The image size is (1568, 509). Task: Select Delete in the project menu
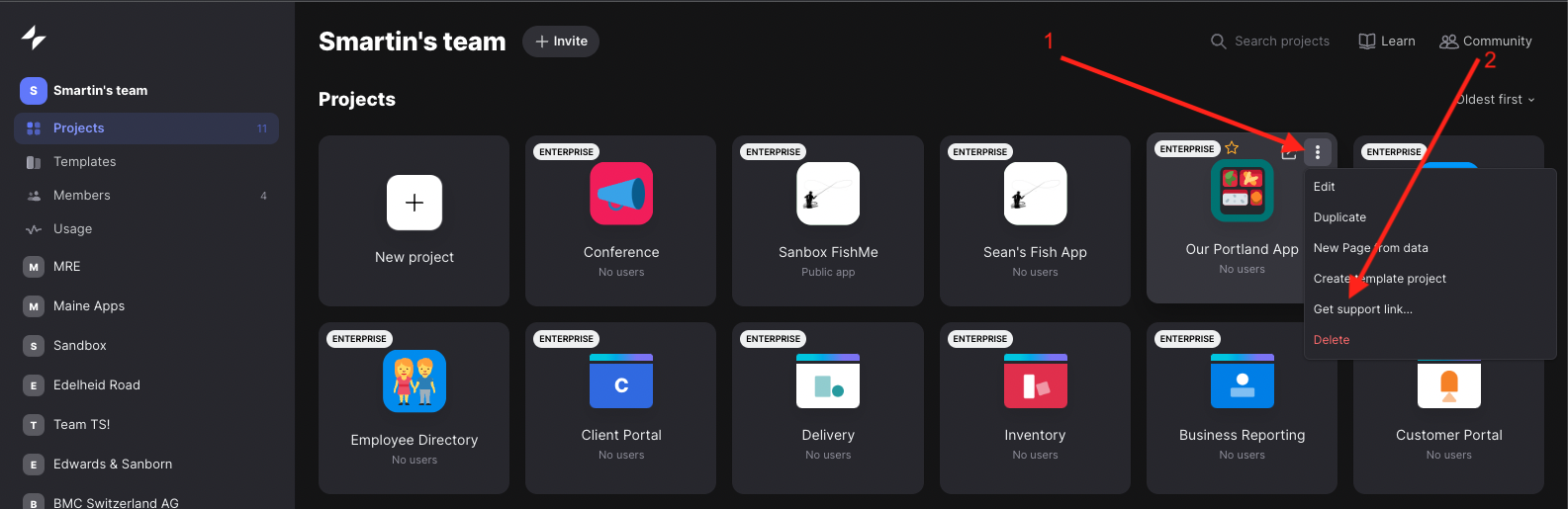point(1331,340)
